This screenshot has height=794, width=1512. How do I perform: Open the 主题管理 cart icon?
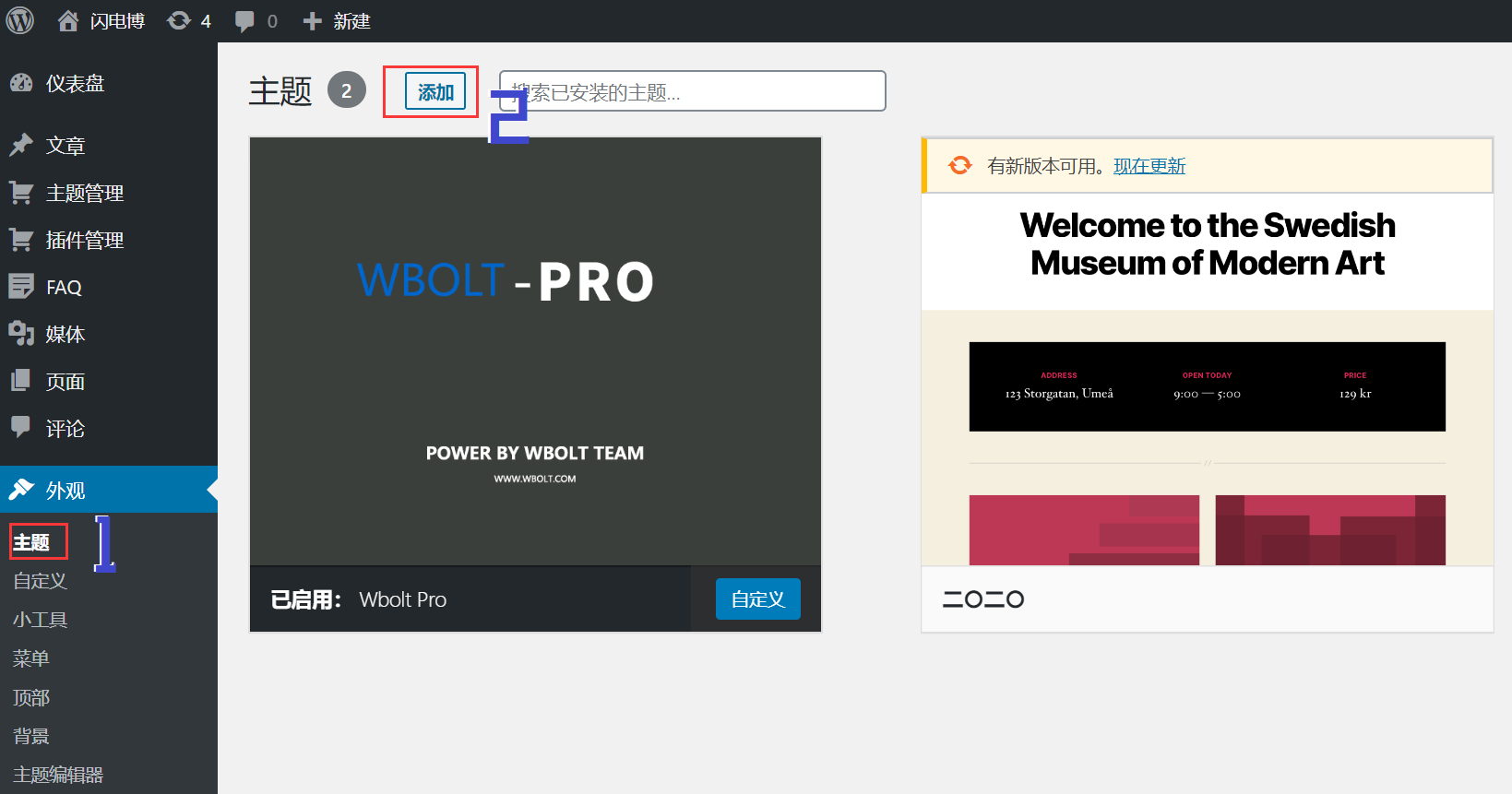[x=21, y=193]
